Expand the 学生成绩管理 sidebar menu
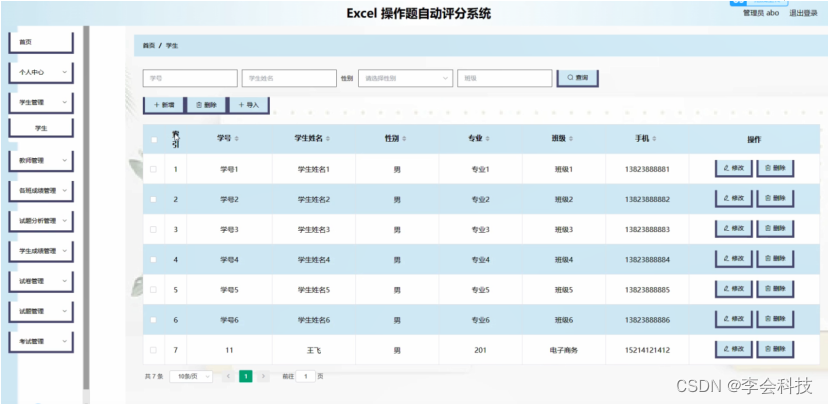Viewport: 828px width, 404px height. pos(41,252)
